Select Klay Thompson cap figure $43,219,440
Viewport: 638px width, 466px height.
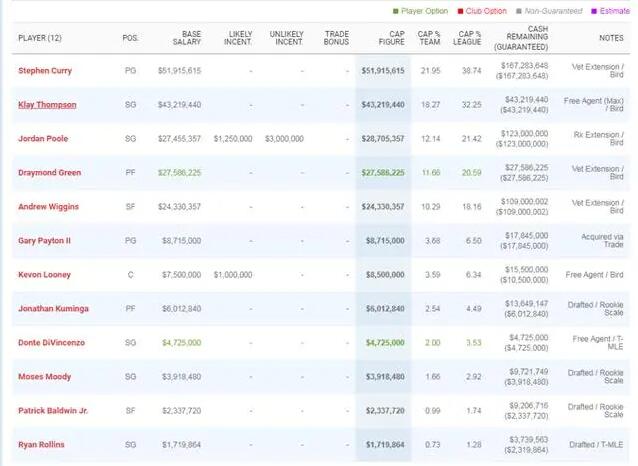[383, 105]
